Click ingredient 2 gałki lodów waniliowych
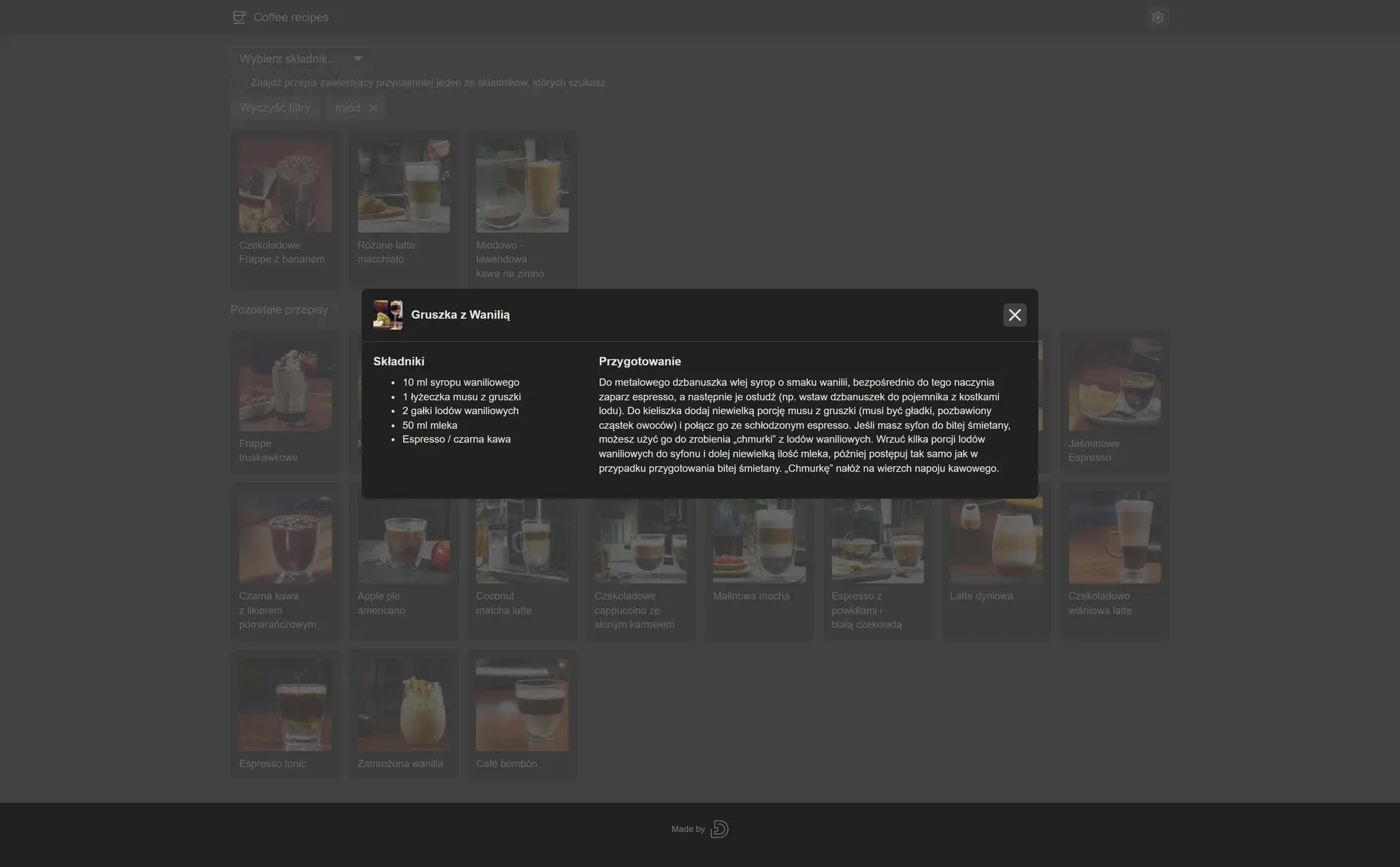This screenshot has height=867, width=1400. tap(460, 411)
